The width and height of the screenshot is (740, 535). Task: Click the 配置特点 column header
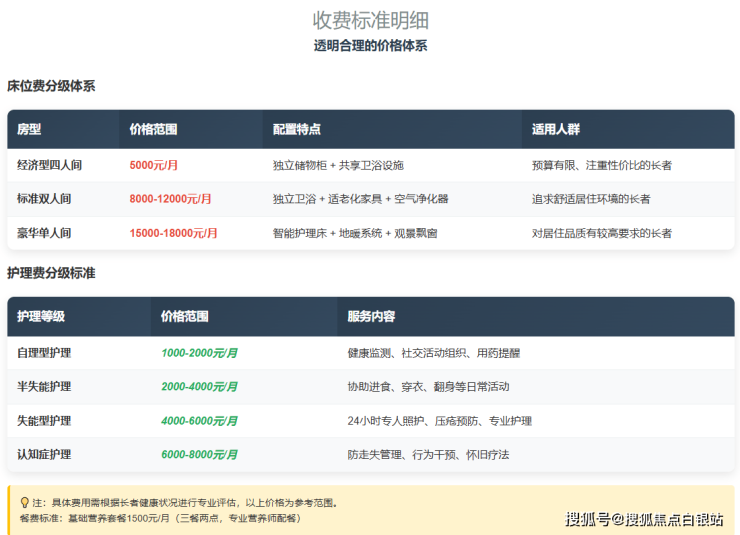point(297,130)
